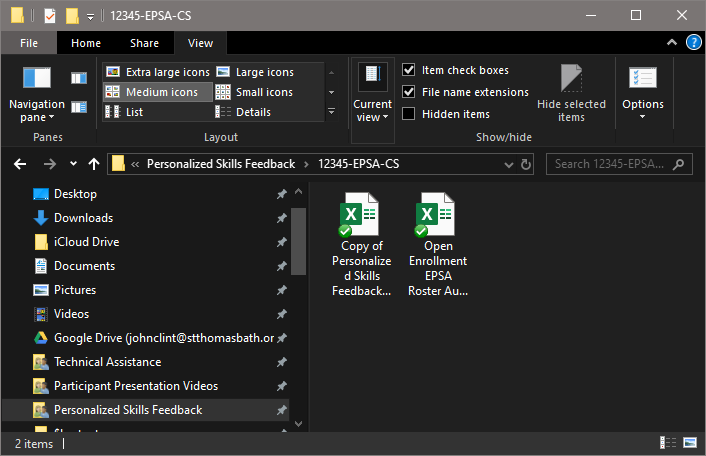Image resolution: width=706 pixels, height=456 pixels.
Task: Choose Medium icons layout
Action: pyautogui.click(x=158, y=92)
